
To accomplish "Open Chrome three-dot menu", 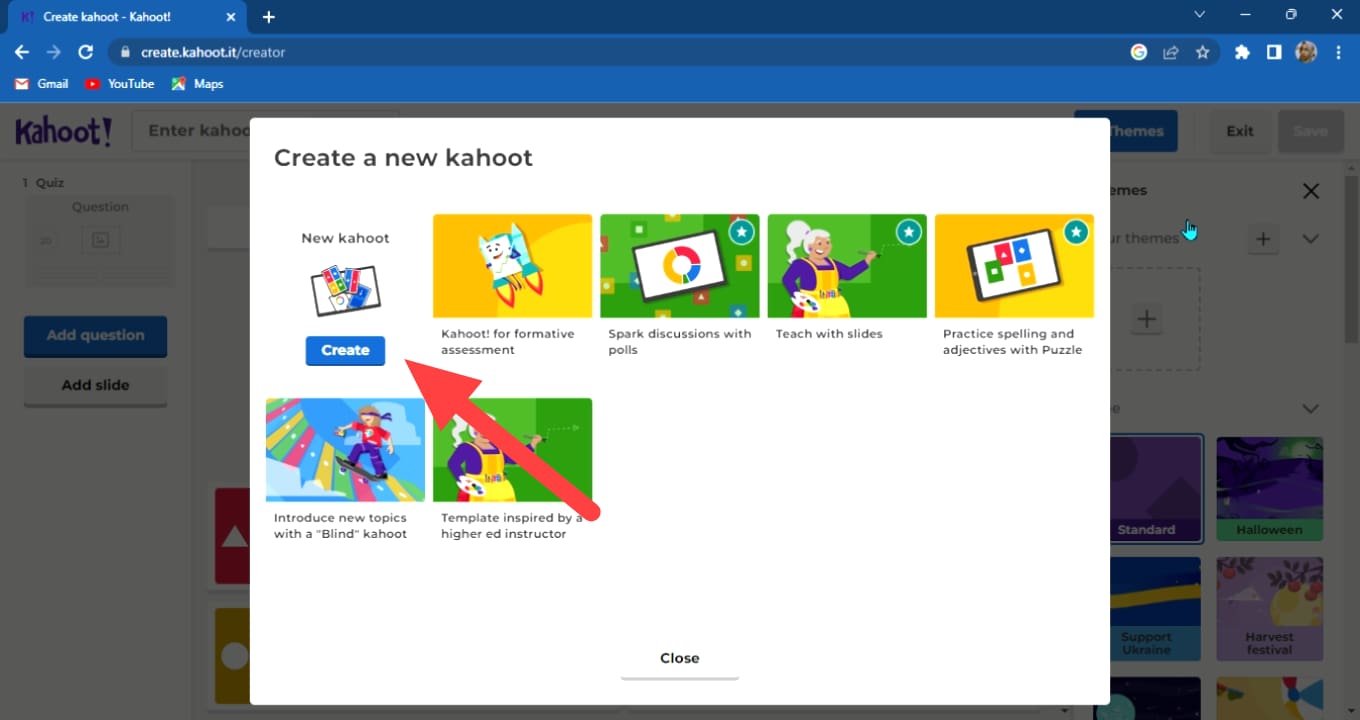I will (x=1338, y=52).
